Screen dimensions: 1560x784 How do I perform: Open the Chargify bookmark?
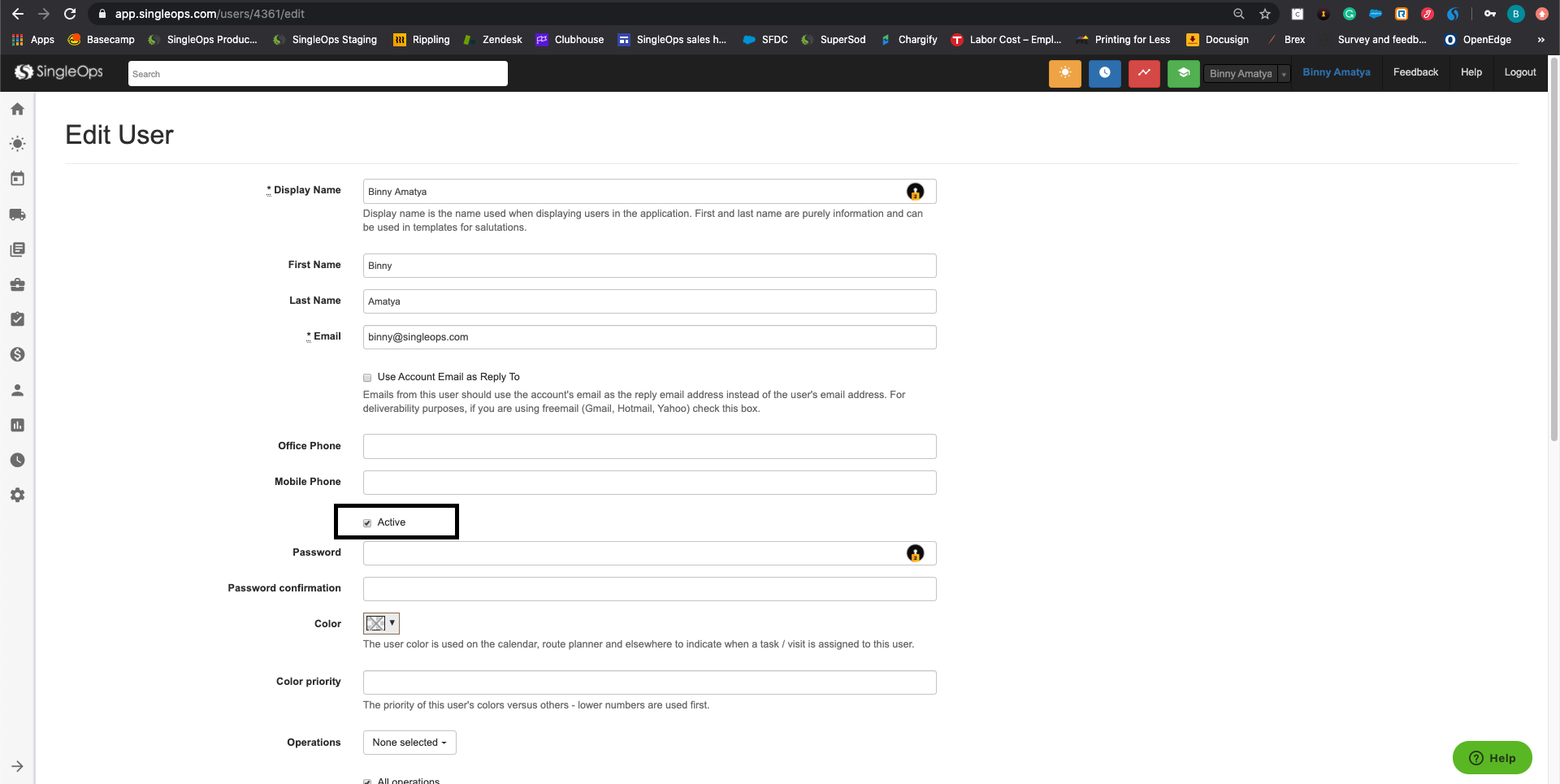click(908, 40)
